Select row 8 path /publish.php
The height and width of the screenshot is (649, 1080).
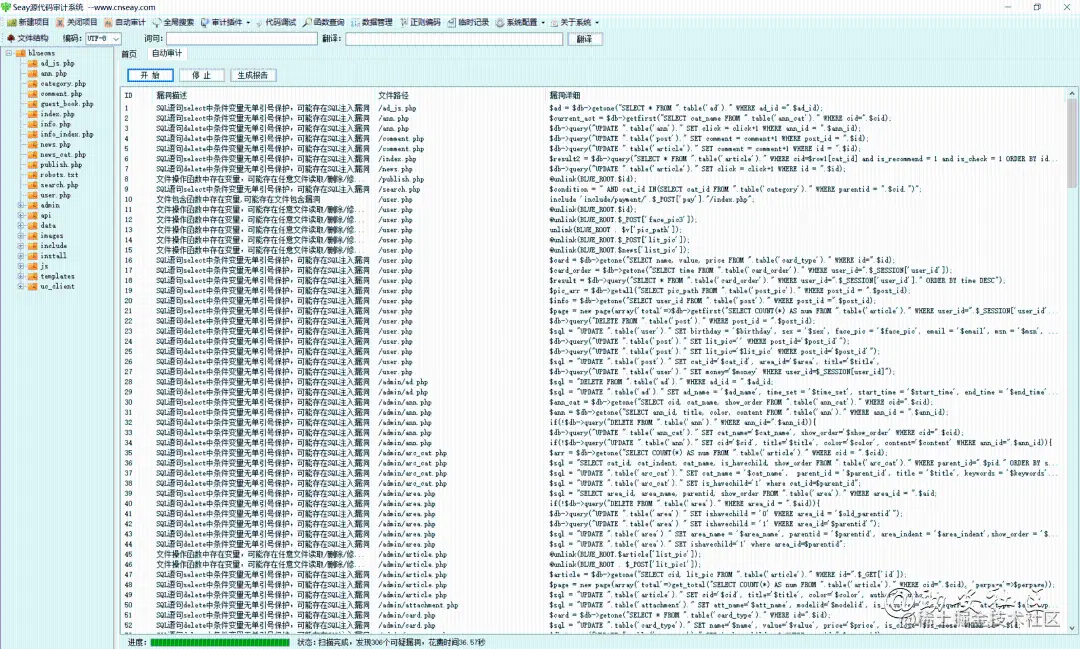click(x=401, y=179)
